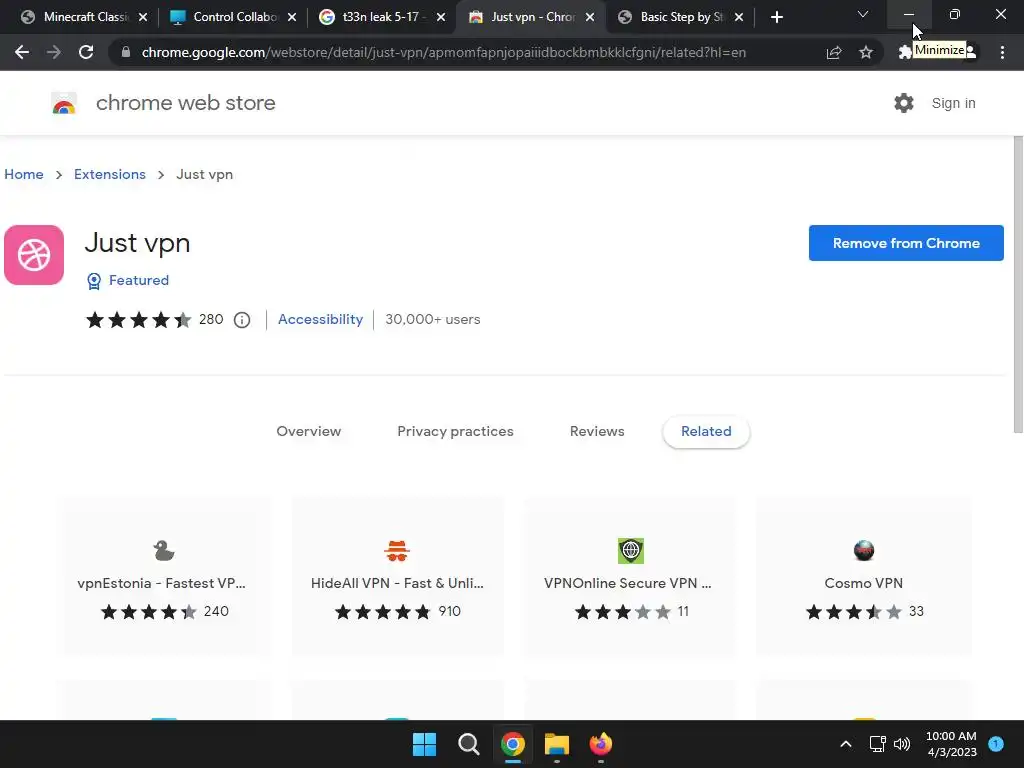Click the page vertical scrollbar

(1017, 285)
